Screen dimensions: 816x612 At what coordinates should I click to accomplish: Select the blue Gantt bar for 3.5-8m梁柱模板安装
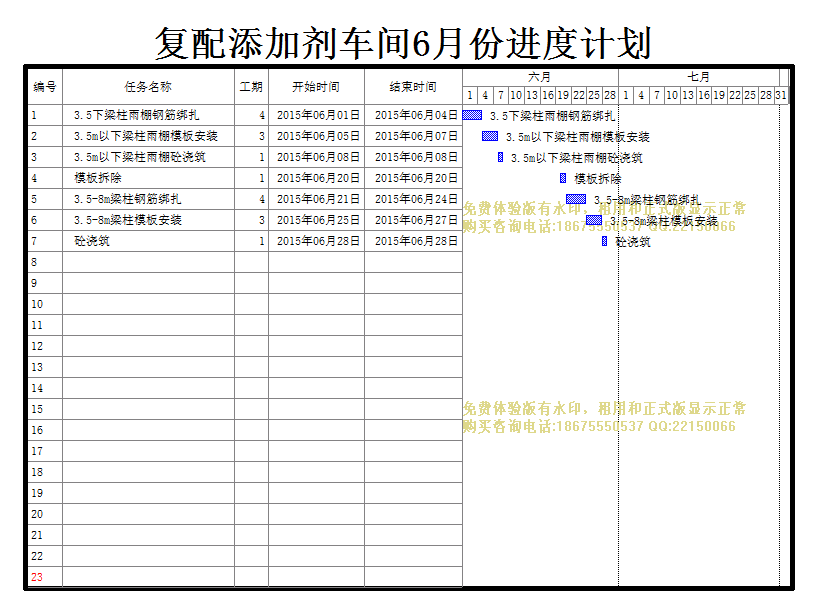coord(594,220)
